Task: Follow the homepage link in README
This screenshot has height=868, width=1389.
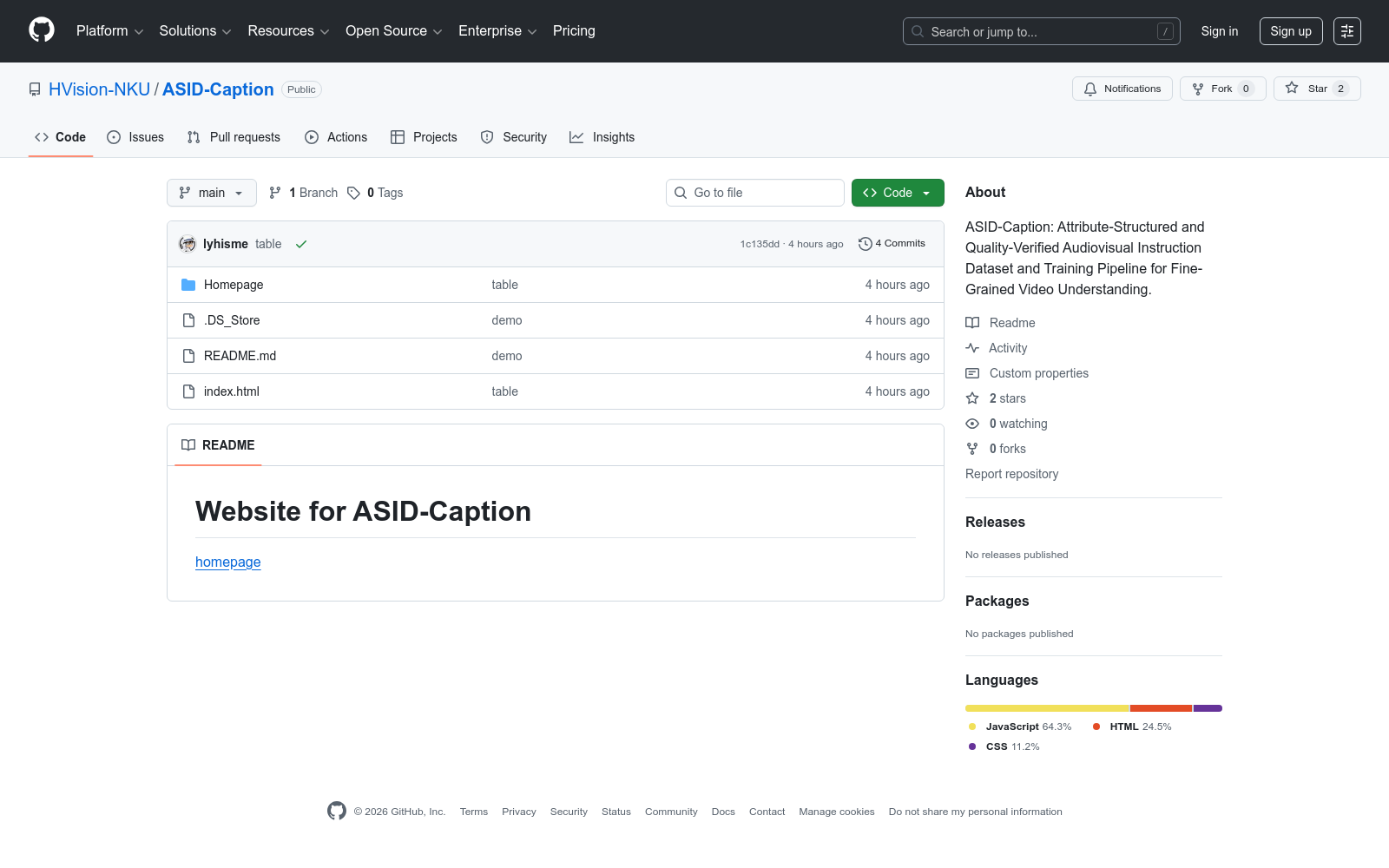Action: point(228,562)
